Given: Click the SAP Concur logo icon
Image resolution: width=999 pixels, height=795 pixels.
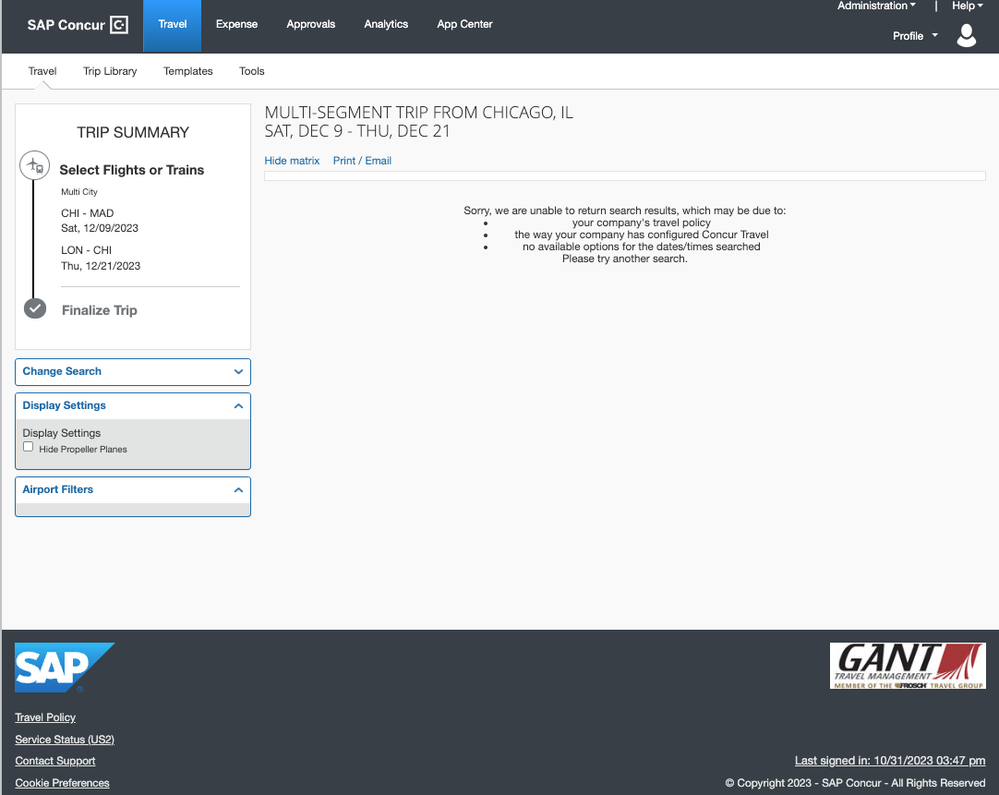Looking at the screenshot, I should pos(119,25).
